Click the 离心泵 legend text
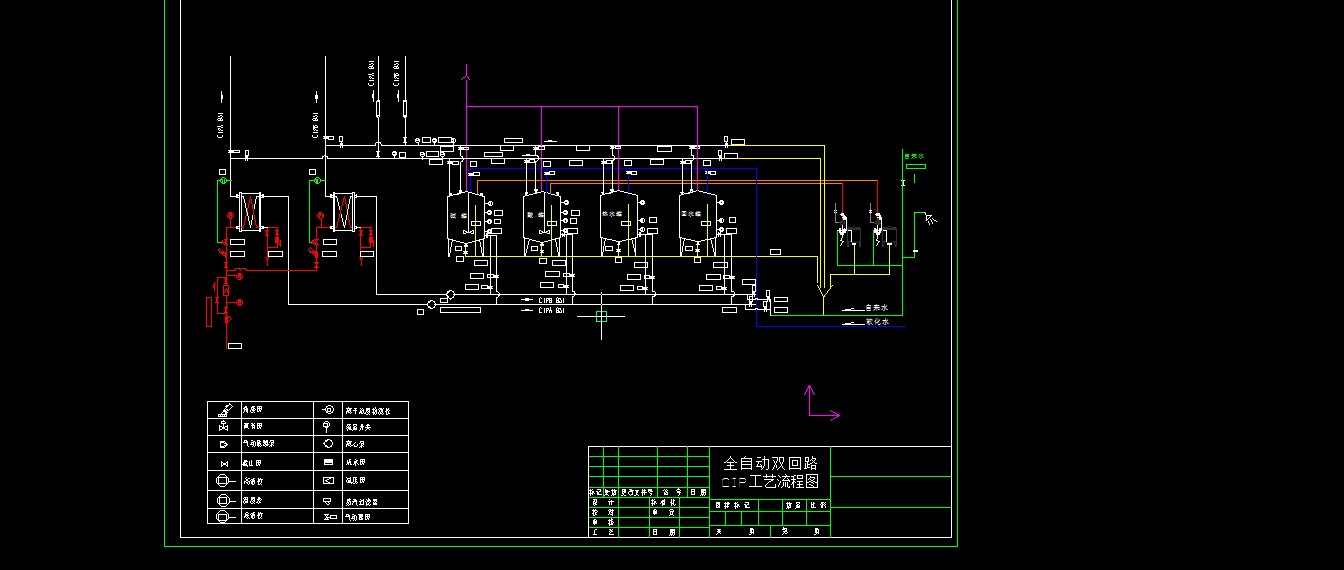Screen dimensions: 1344x570 pos(355,444)
